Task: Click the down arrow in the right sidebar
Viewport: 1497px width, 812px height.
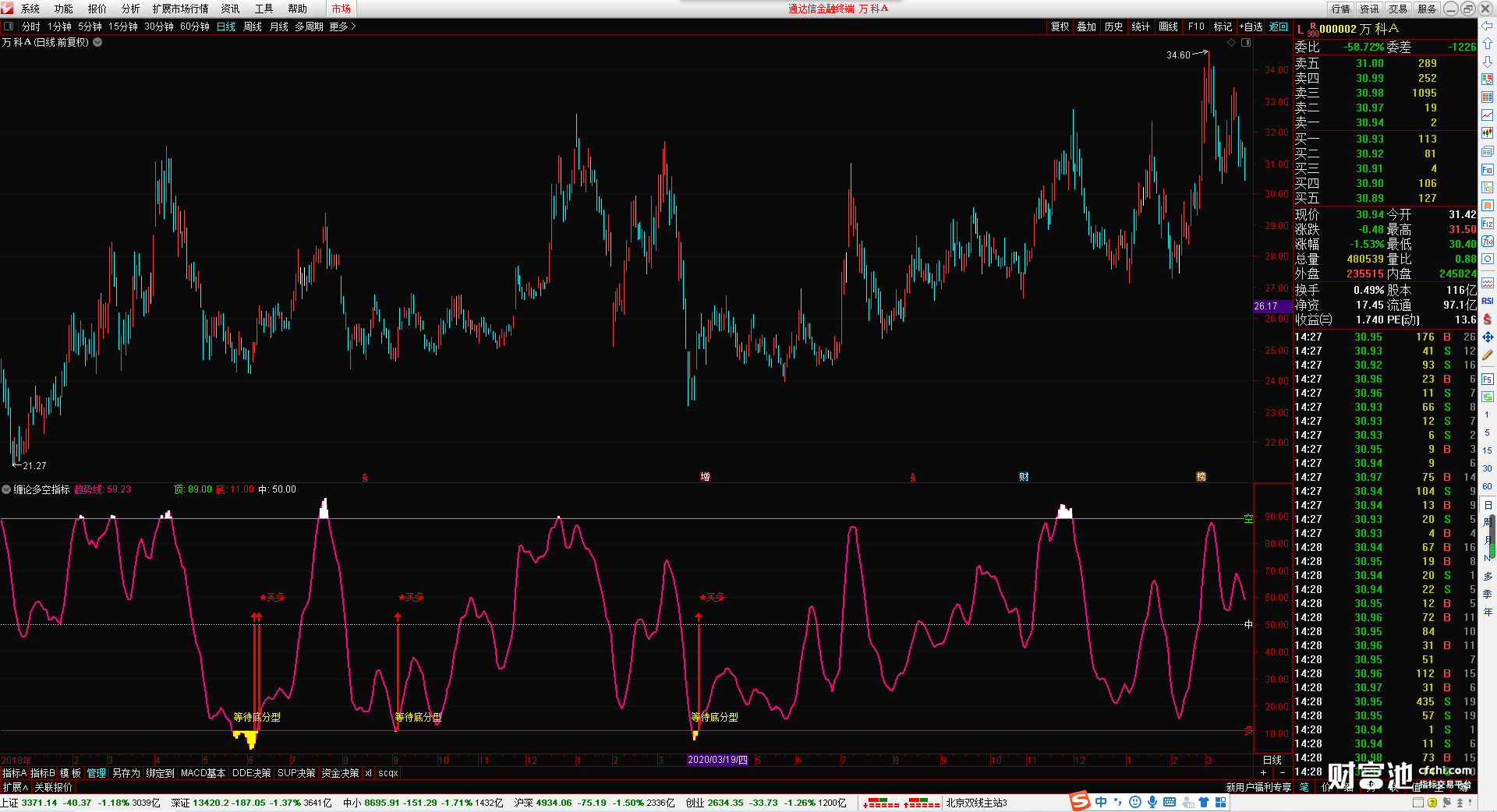Action: click(1487, 61)
